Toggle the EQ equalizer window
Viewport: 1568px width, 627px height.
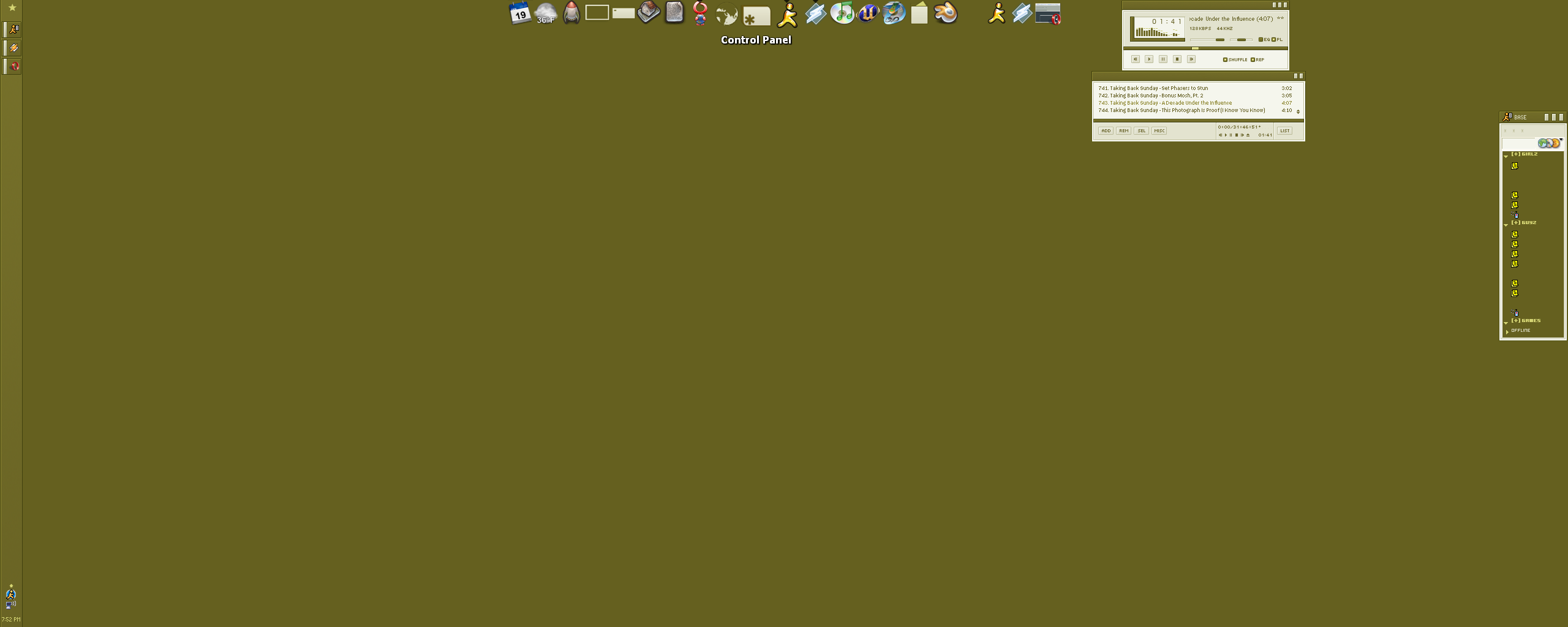pos(1264,40)
